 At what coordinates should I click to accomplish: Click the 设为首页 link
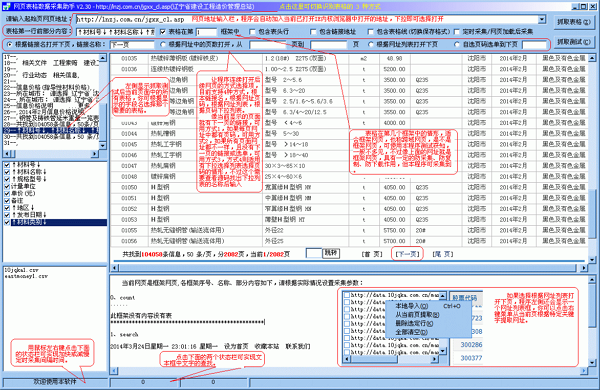pos(236,346)
